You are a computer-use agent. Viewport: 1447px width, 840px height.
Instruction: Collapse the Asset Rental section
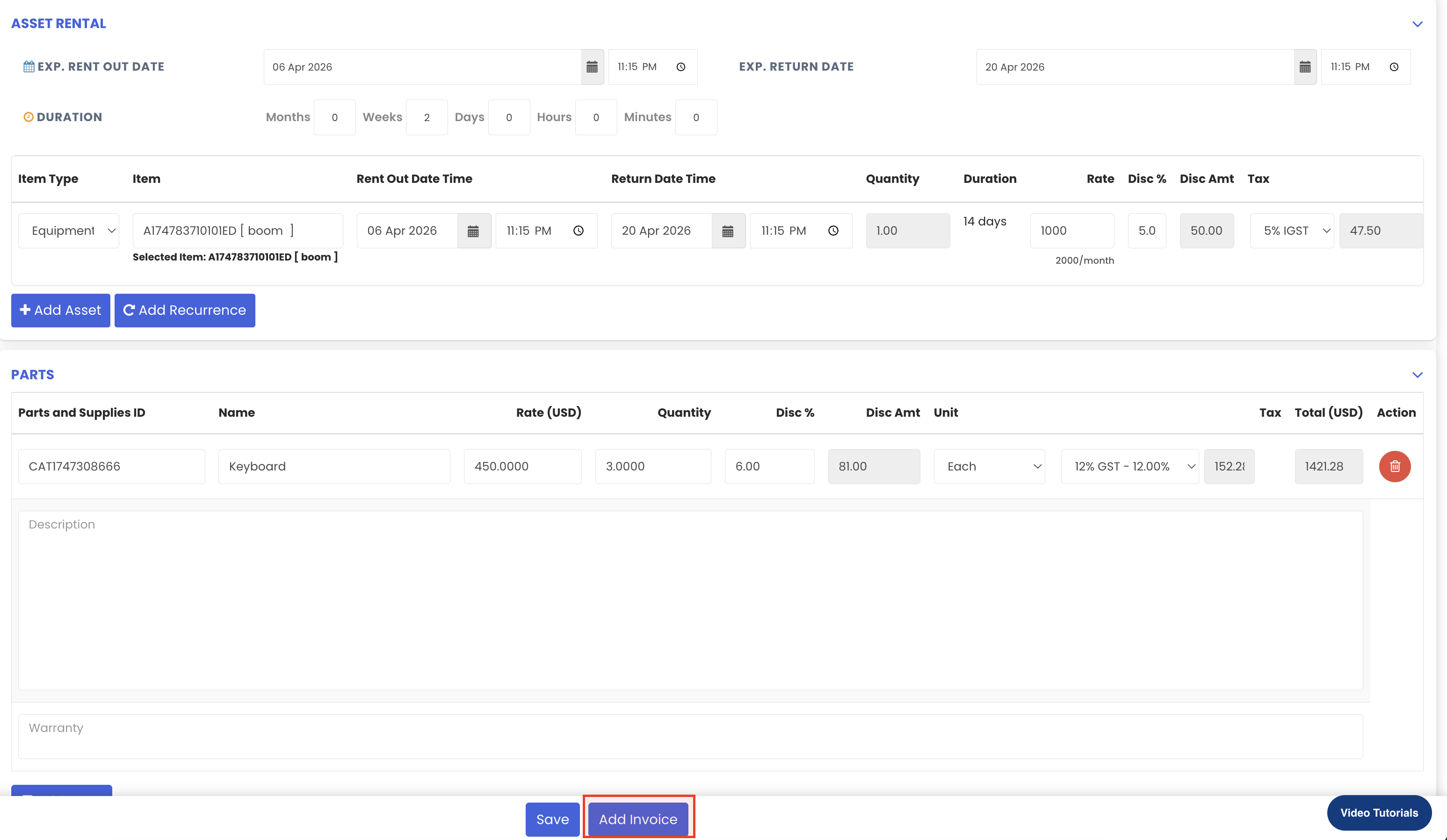pyautogui.click(x=1417, y=24)
